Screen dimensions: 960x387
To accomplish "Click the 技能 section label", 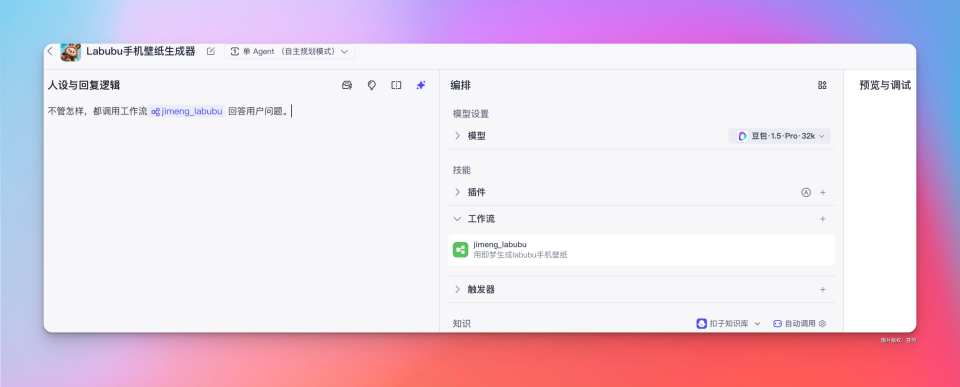I will [462, 170].
